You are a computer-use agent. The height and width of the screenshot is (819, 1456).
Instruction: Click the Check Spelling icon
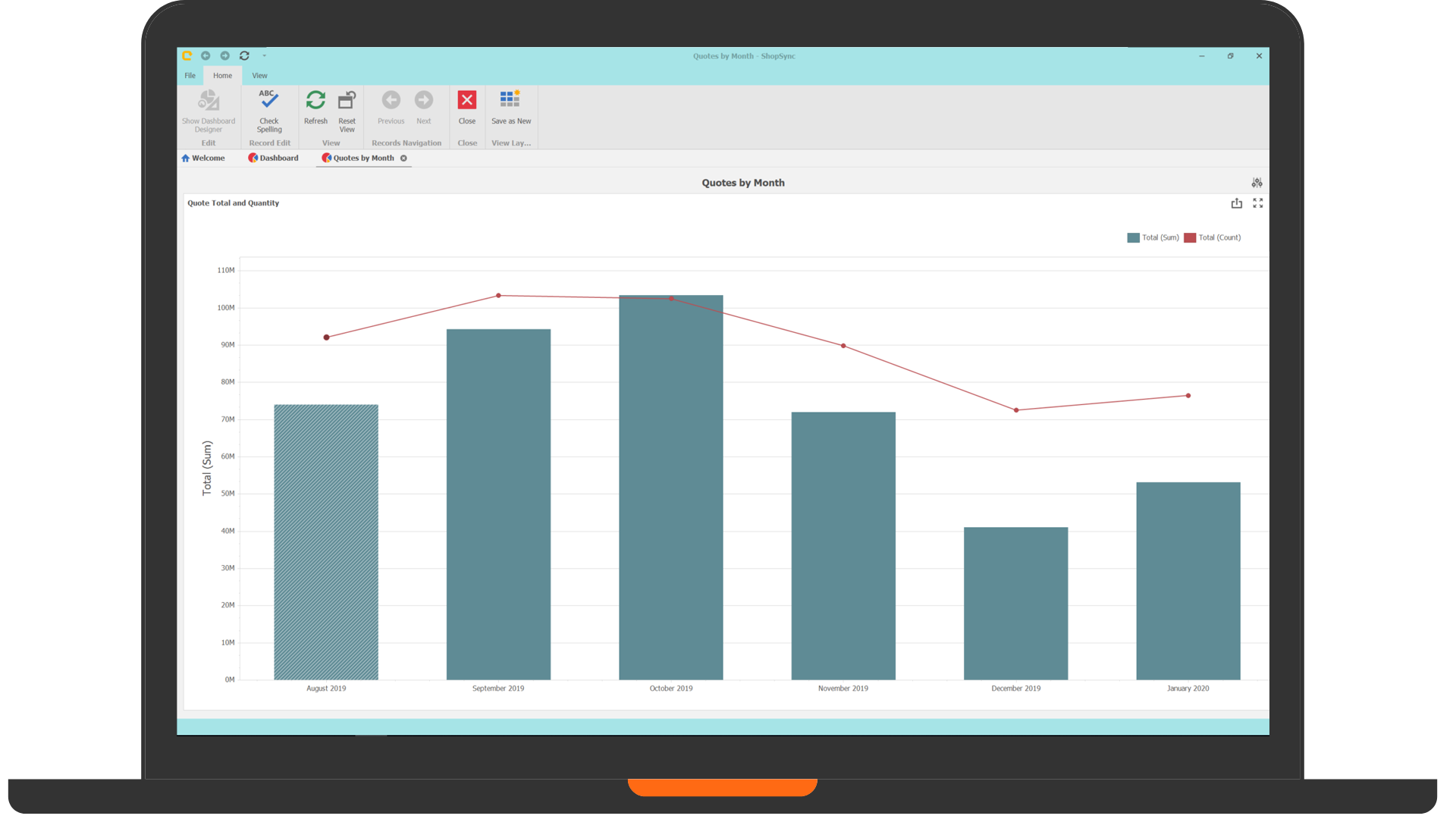click(268, 100)
